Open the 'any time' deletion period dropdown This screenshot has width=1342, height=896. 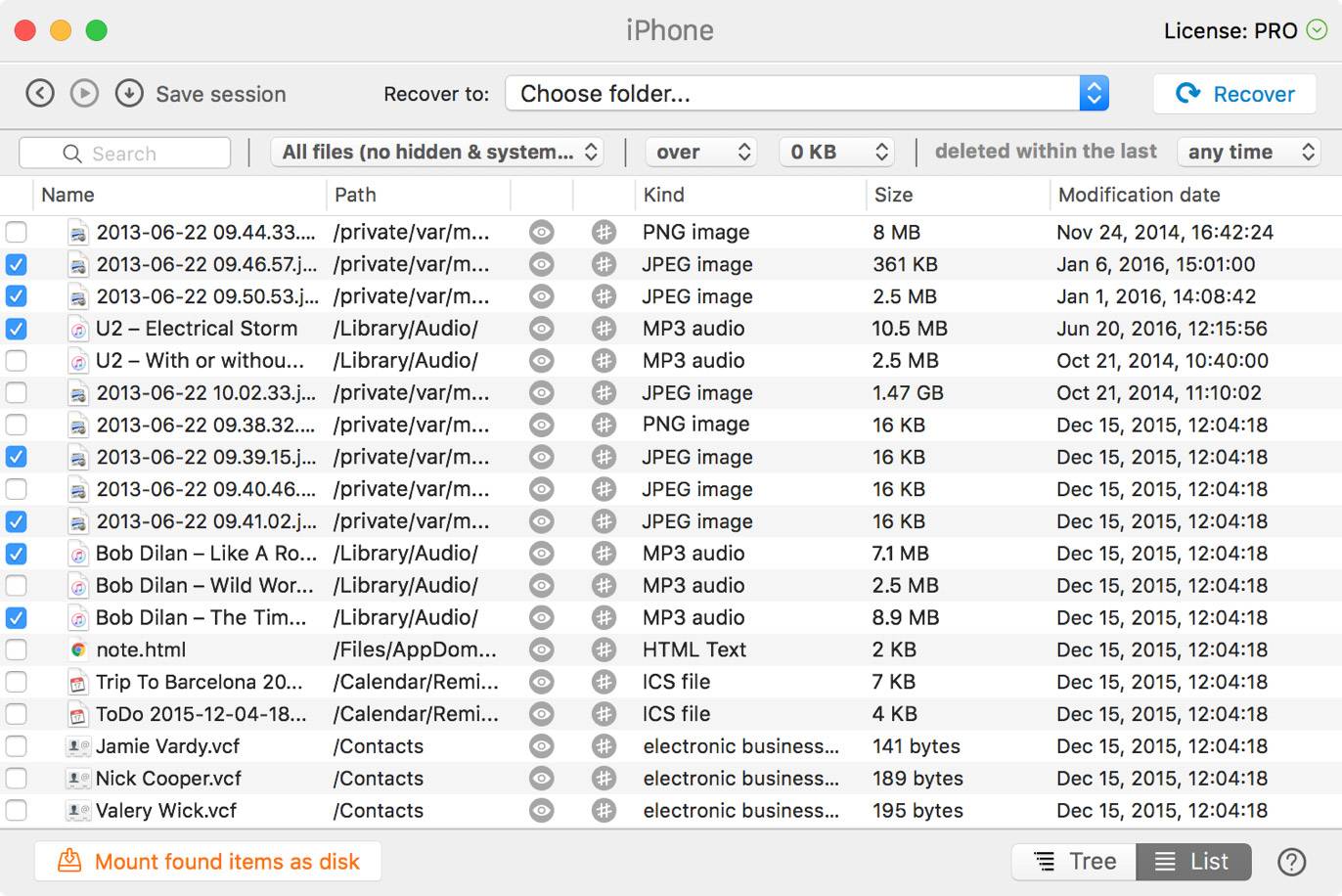click(1248, 152)
